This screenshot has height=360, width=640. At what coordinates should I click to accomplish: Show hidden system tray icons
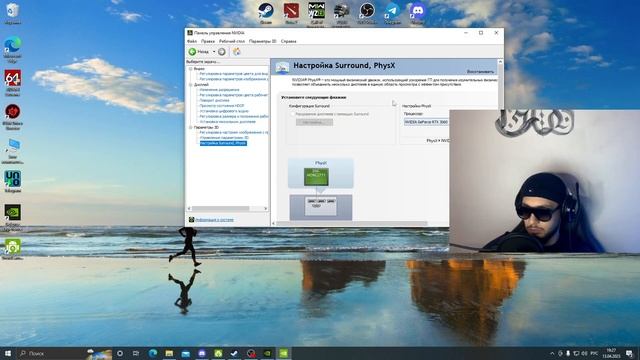[x=552, y=353]
